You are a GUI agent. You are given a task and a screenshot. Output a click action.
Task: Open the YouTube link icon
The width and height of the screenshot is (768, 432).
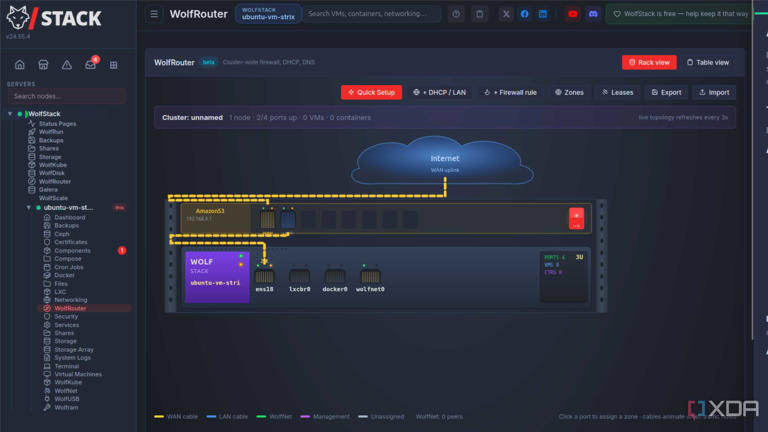click(573, 14)
